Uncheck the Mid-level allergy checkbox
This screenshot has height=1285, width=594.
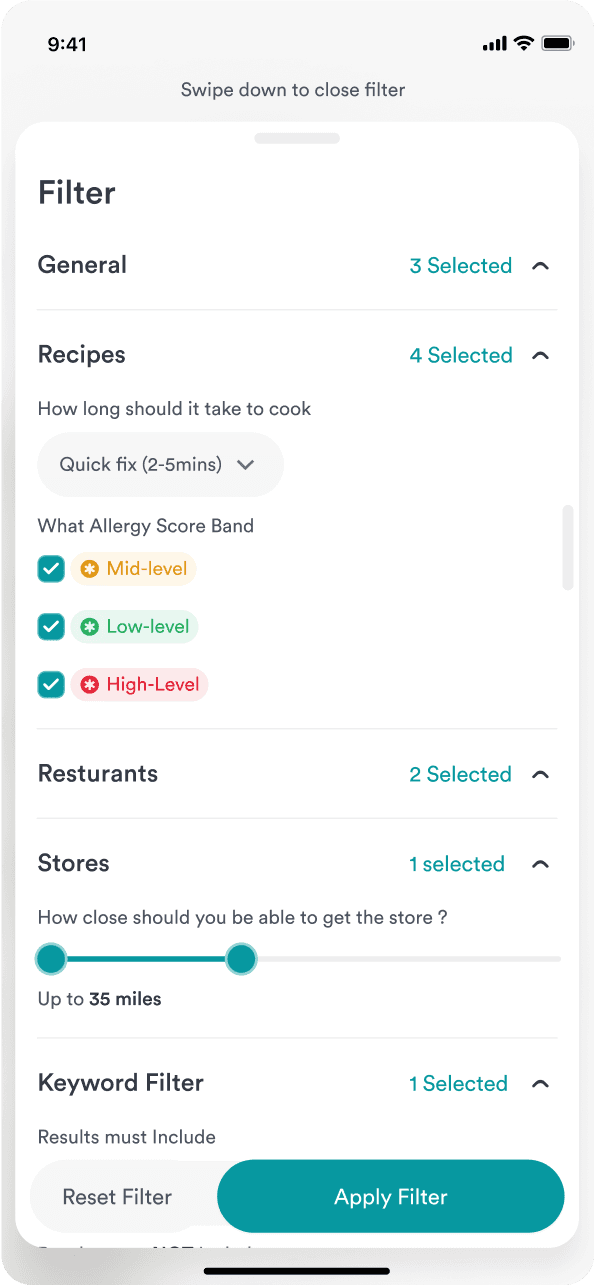(x=51, y=569)
